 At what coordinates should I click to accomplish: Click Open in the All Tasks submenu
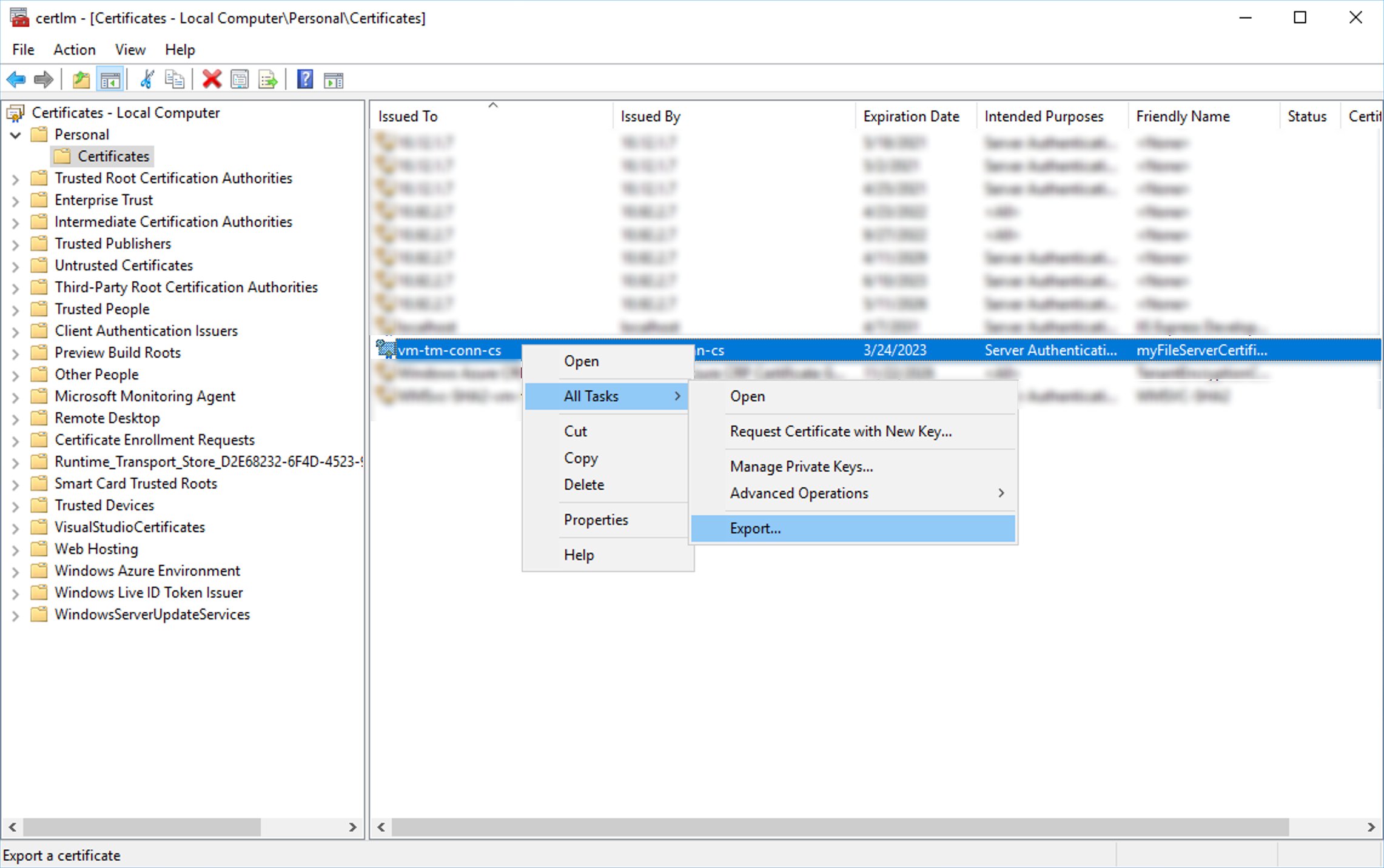pyautogui.click(x=853, y=396)
